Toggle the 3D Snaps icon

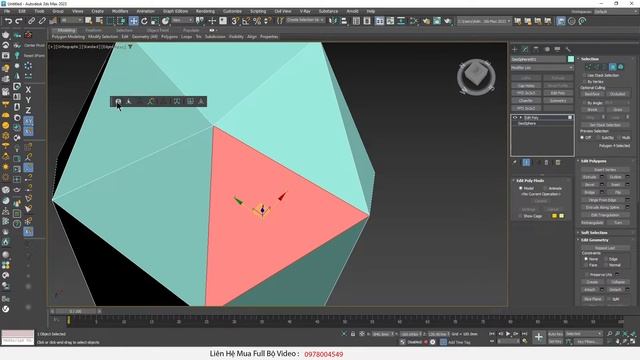point(235,21)
